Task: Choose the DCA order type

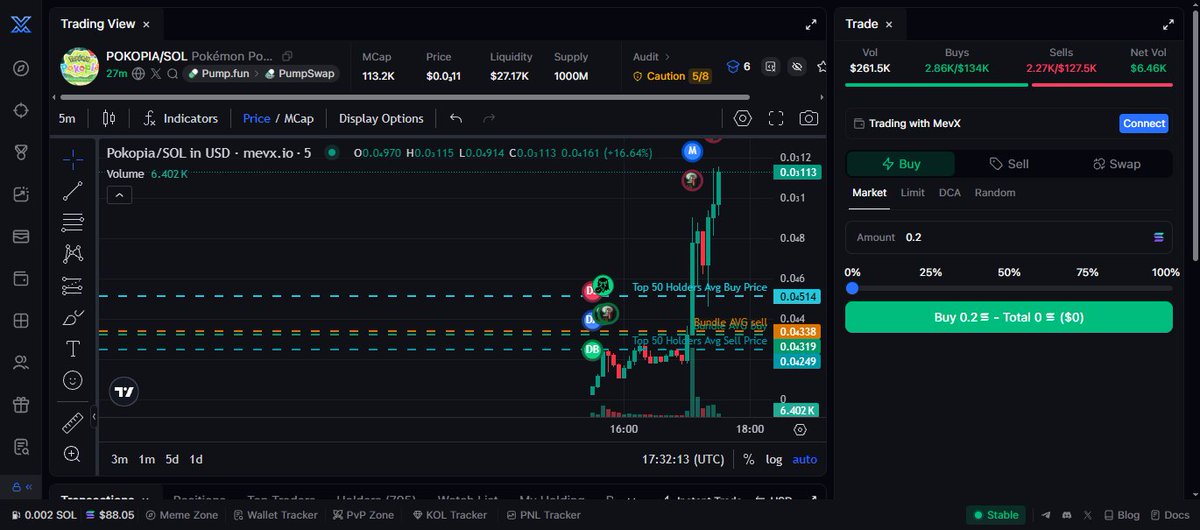Action: [x=950, y=193]
